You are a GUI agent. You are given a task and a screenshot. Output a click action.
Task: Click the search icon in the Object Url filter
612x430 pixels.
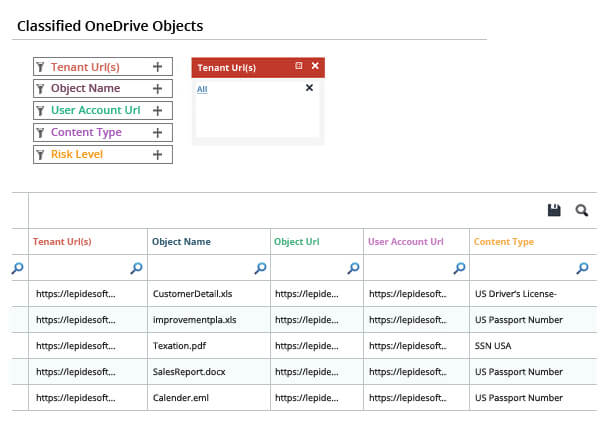353,268
